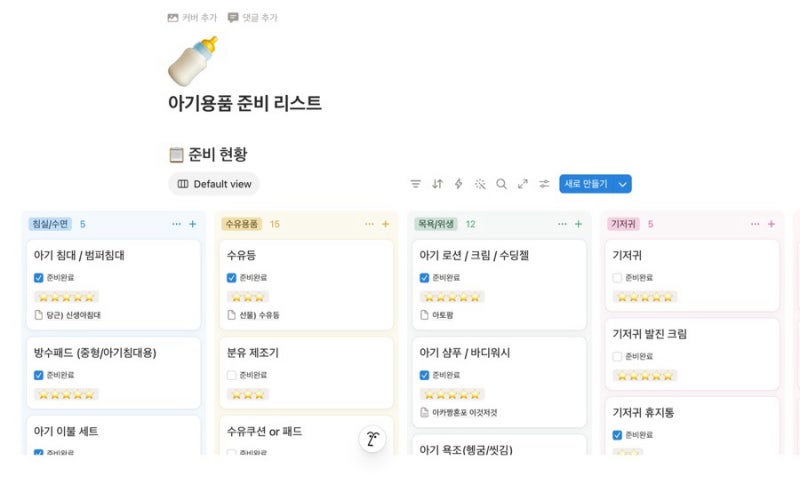800x484 pixels.
Task: Click page icon next to 당근) 신생아침대
Action: point(38,315)
